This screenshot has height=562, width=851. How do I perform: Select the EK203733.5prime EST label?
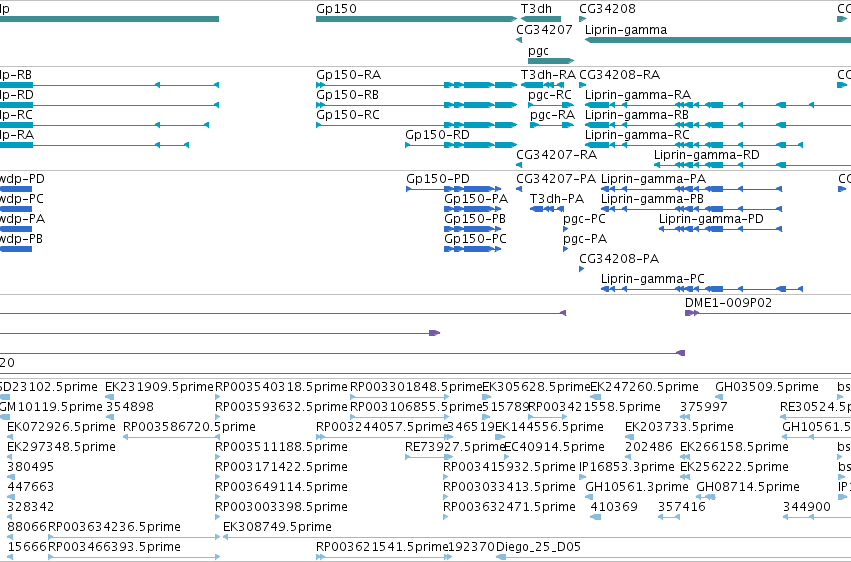point(679,427)
